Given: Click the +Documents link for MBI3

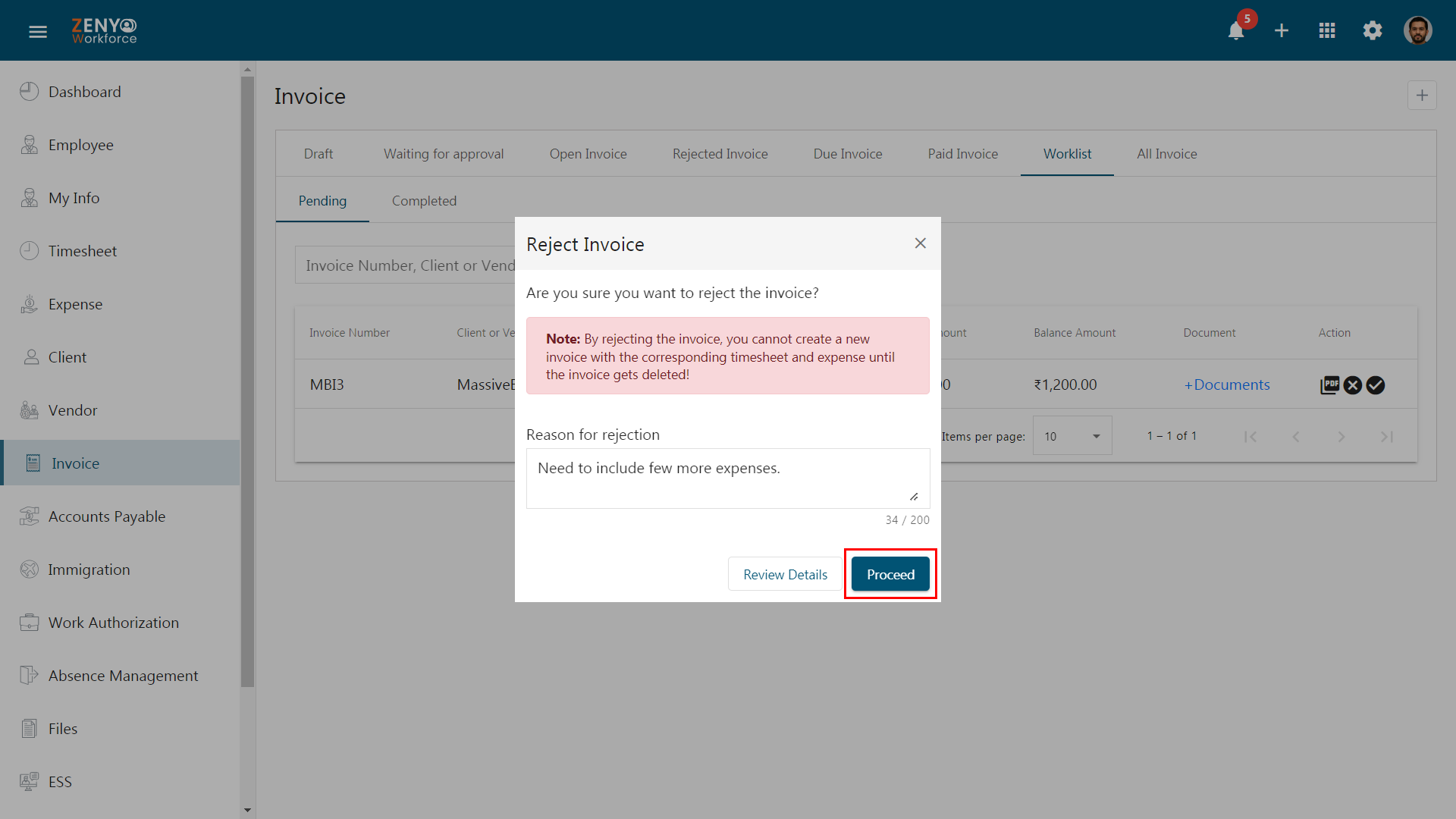Looking at the screenshot, I should tap(1225, 384).
